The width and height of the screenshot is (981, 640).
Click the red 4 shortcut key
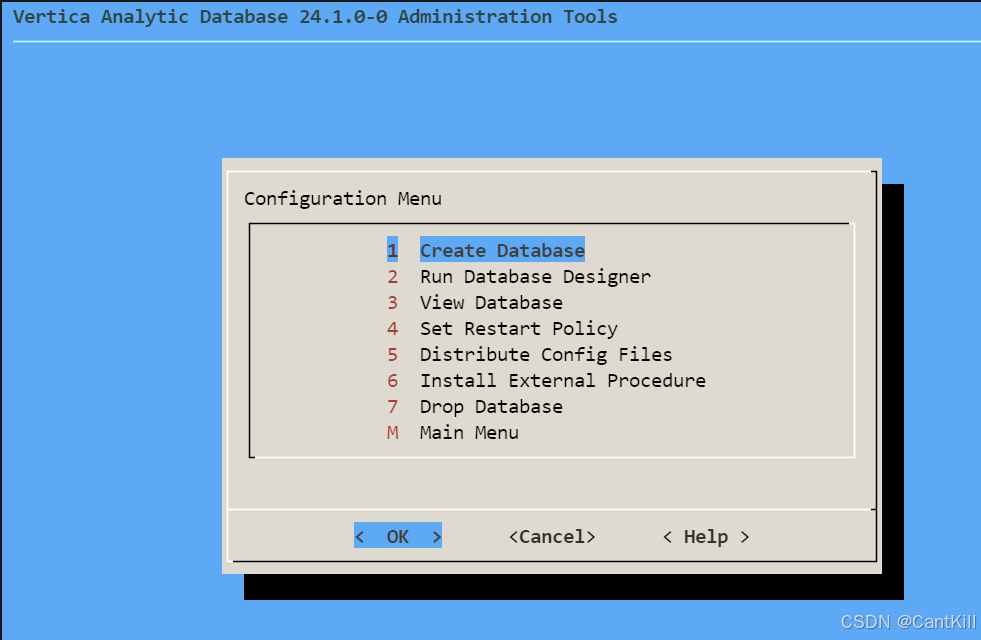pyautogui.click(x=392, y=328)
